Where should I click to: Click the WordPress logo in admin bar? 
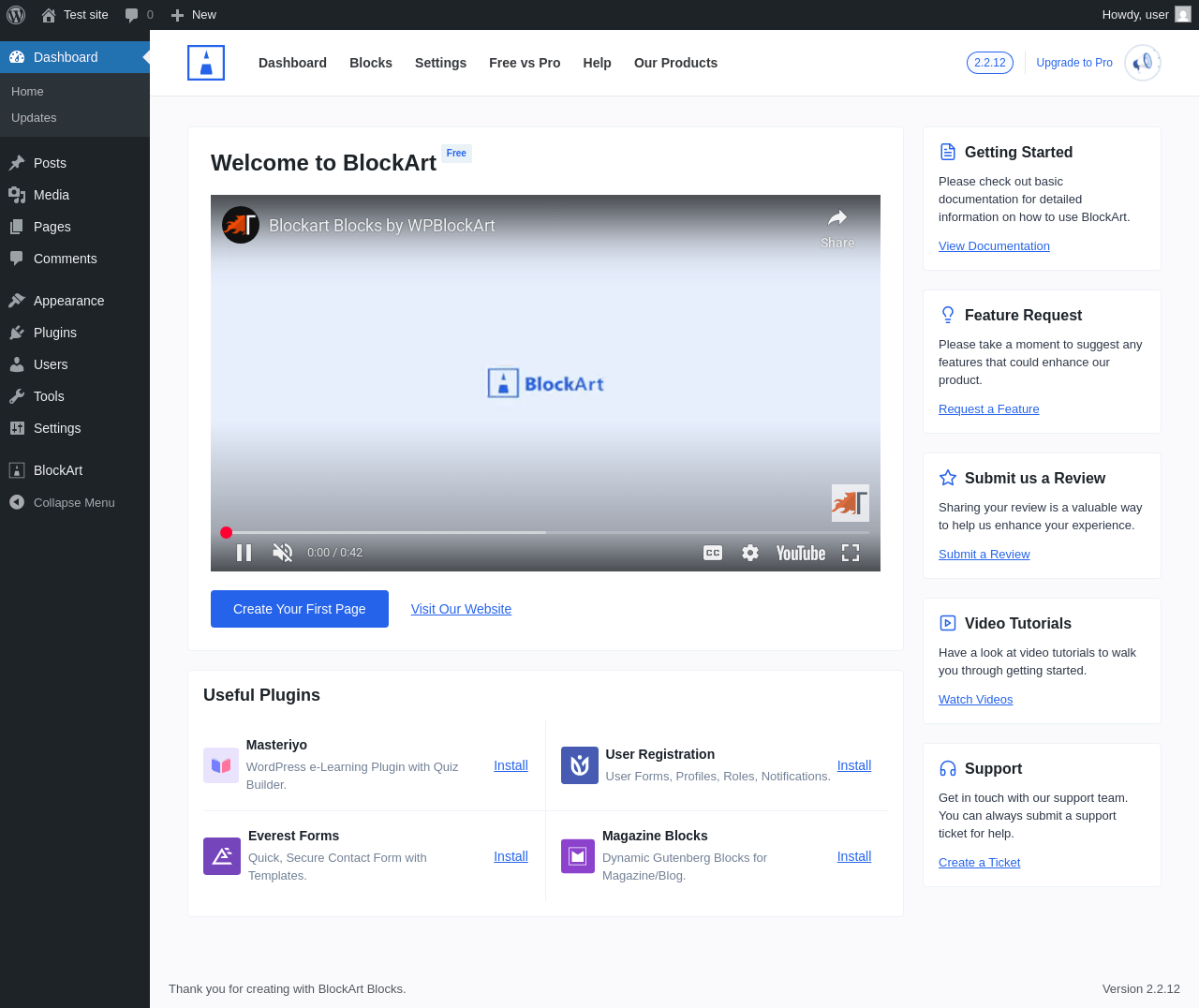[x=16, y=15]
